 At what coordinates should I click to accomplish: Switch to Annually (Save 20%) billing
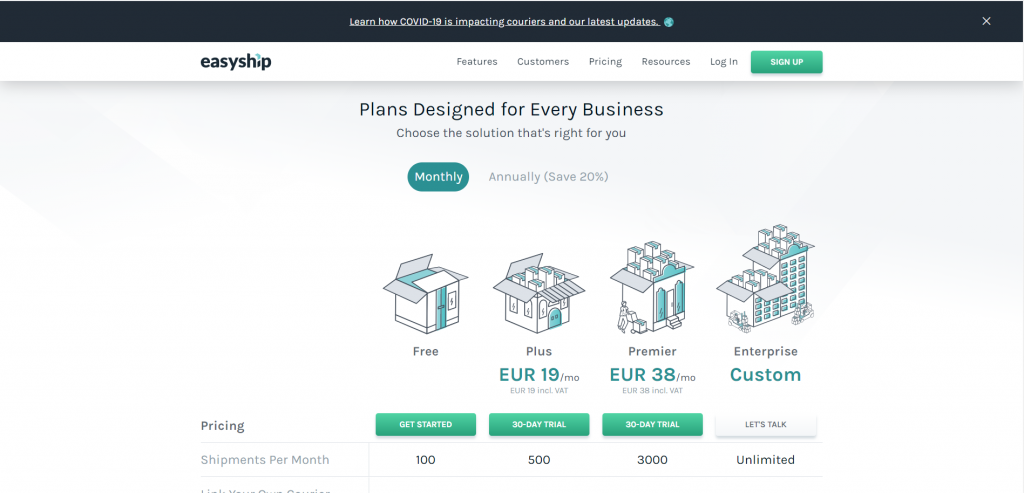tap(549, 177)
